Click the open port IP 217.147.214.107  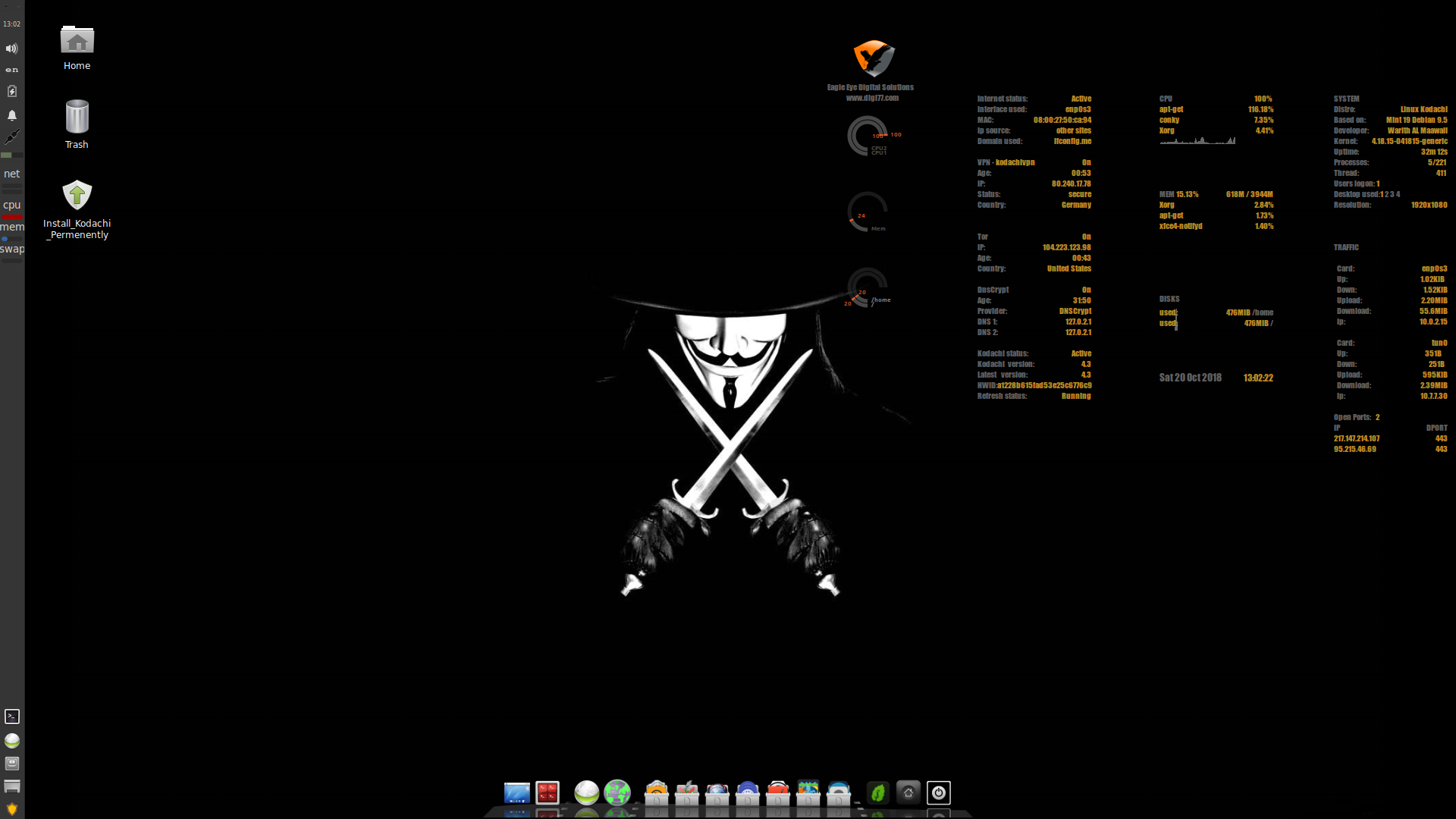click(x=1357, y=438)
